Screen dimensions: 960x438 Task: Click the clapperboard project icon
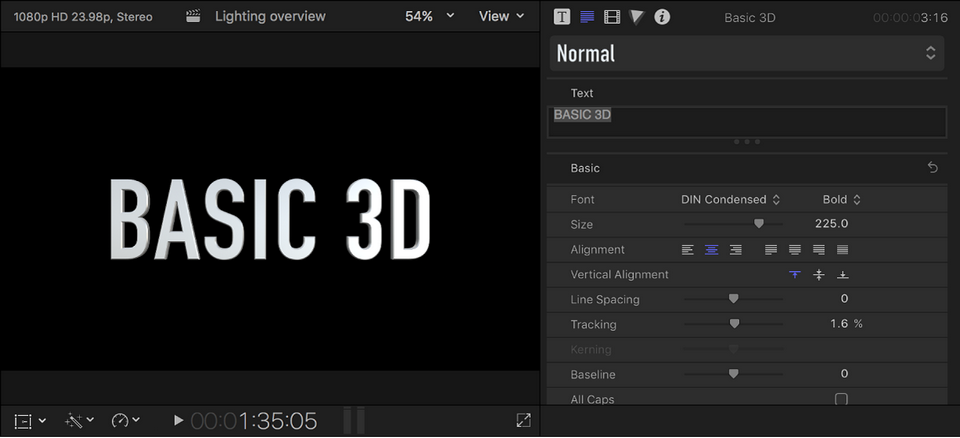[193, 17]
